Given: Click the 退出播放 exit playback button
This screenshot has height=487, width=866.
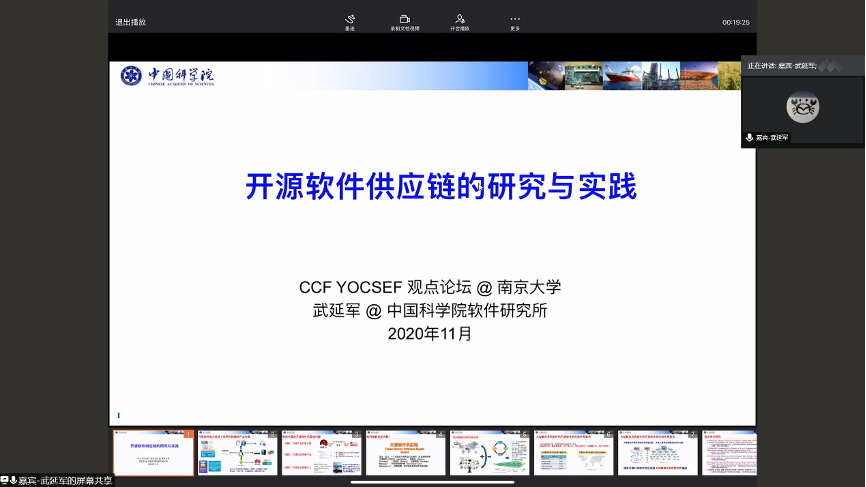Looking at the screenshot, I should (x=130, y=22).
